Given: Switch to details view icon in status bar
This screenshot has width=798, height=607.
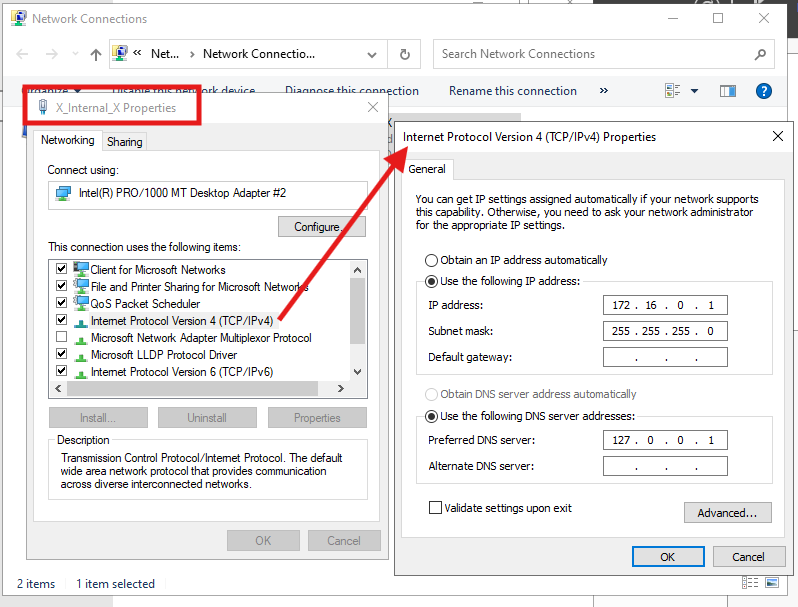Looking at the screenshot, I should (x=750, y=583).
